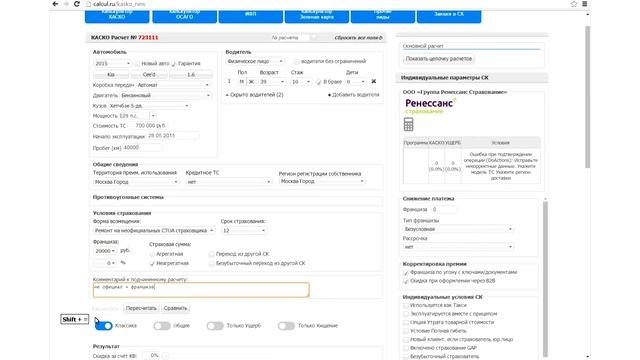
Task: Reload the browser page
Action: click(x=77, y=4)
